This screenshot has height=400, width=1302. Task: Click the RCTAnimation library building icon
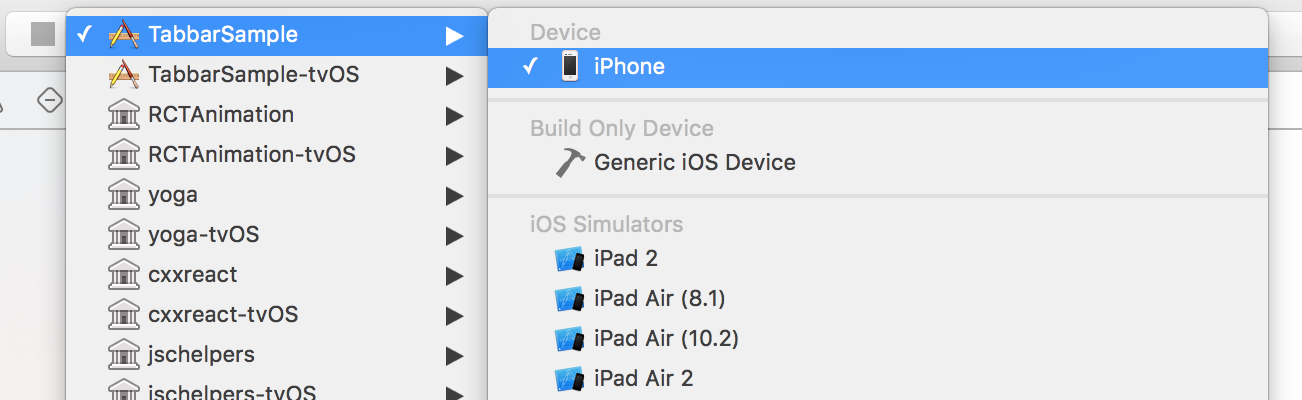tap(122, 114)
